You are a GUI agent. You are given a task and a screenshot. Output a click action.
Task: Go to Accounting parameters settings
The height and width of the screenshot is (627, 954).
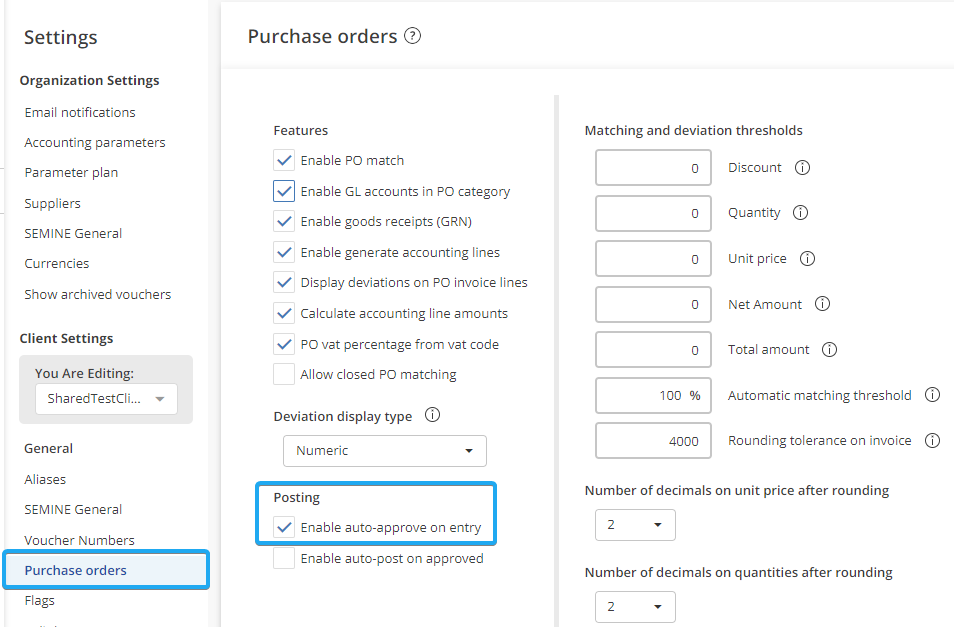95,143
